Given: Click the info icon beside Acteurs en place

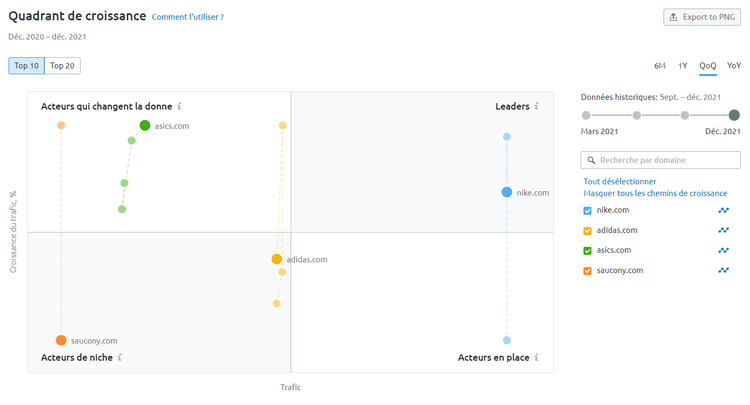Looking at the screenshot, I should pos(536,357).
